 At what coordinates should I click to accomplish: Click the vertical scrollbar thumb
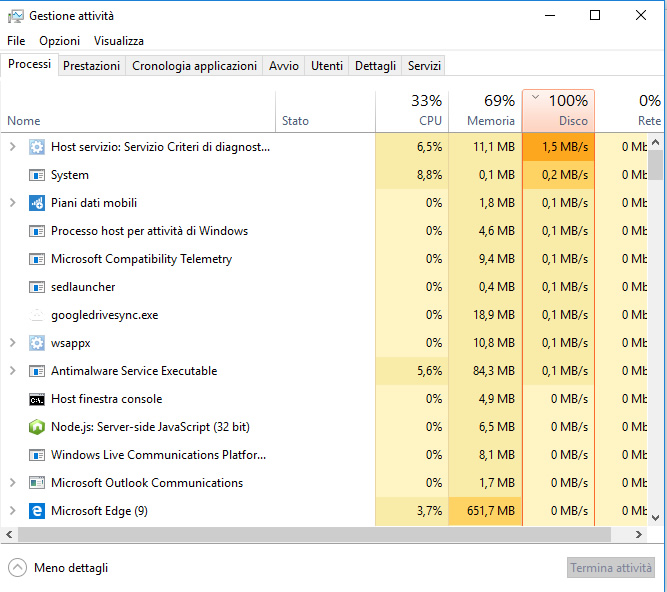tap(656, 165)
